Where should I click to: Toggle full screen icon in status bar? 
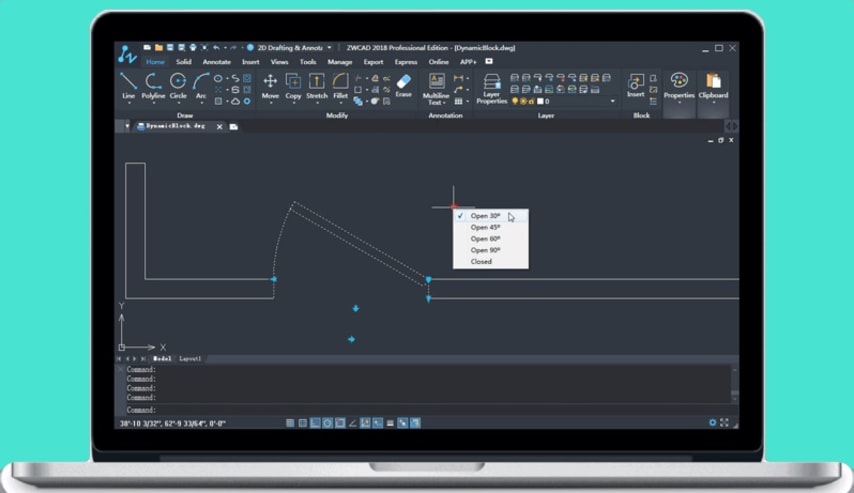click(x=725, y=423)
